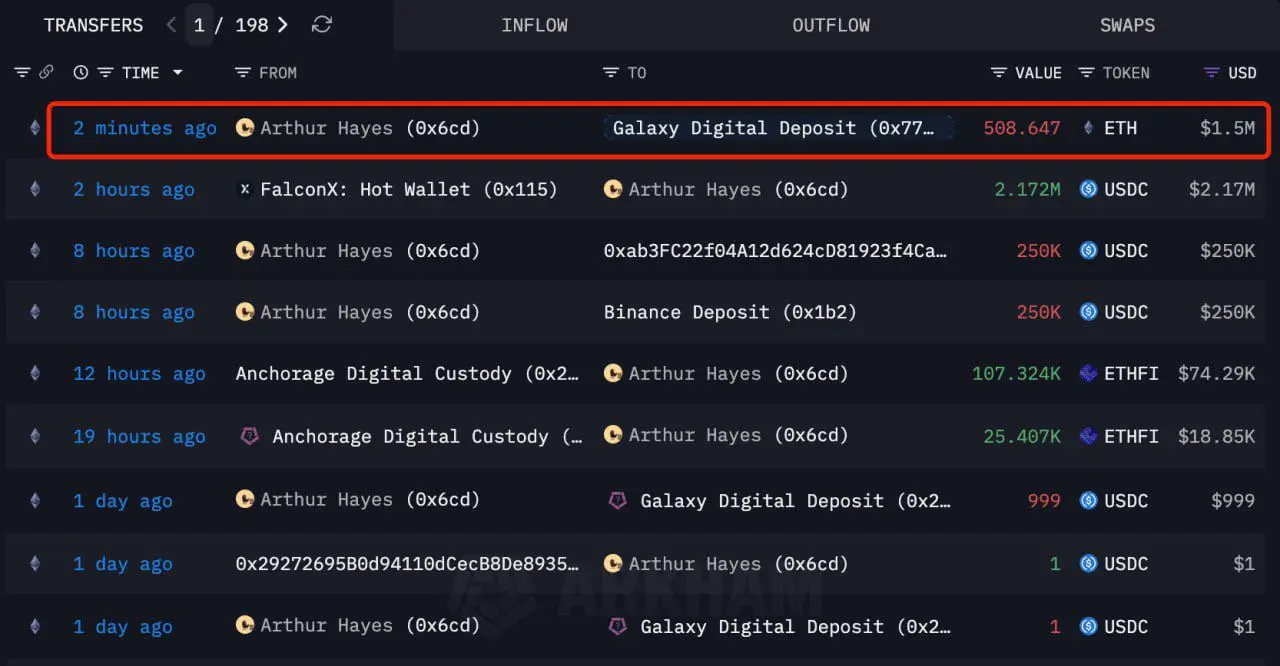
Task: Click ETHFI token icon in 25.407K row
Action: pyautogui.click(x=1089, y=436)
